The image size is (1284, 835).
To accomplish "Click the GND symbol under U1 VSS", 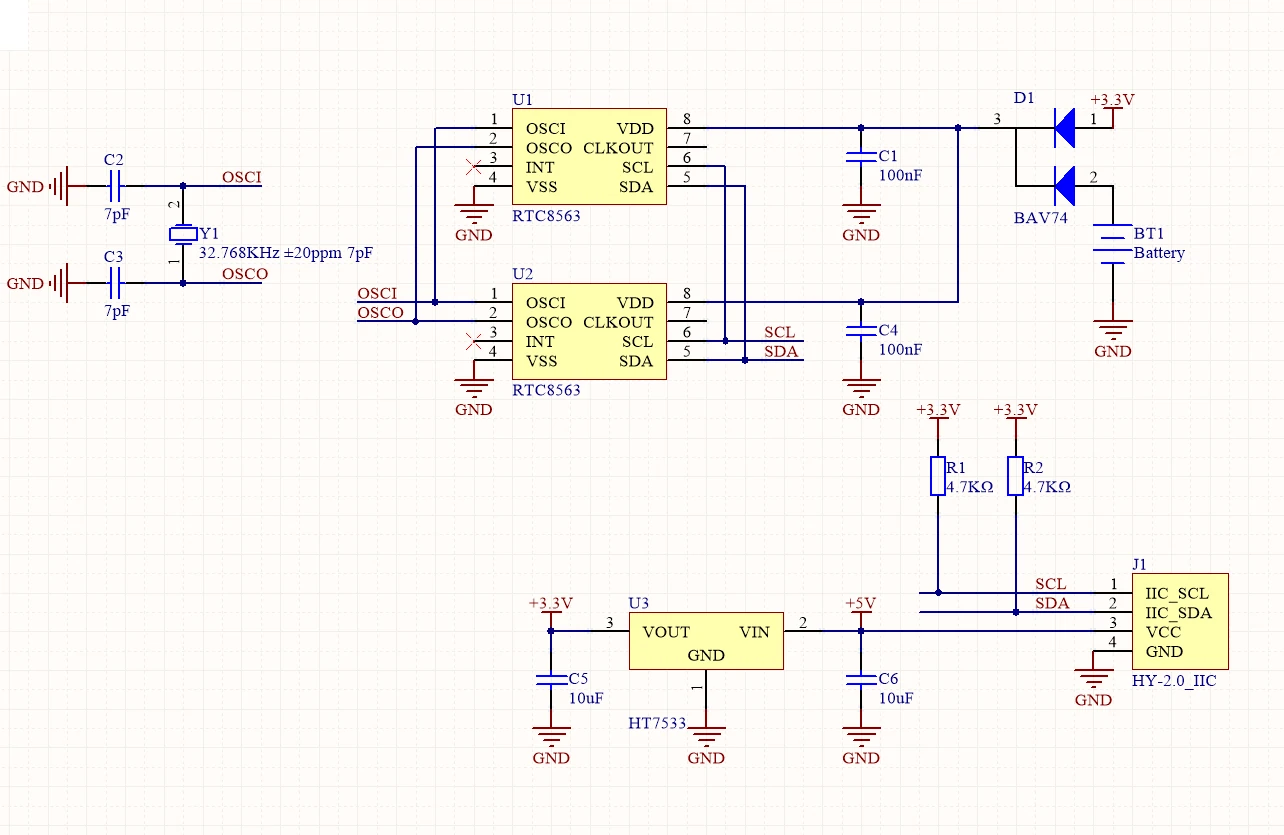I will tap(474, 223).
